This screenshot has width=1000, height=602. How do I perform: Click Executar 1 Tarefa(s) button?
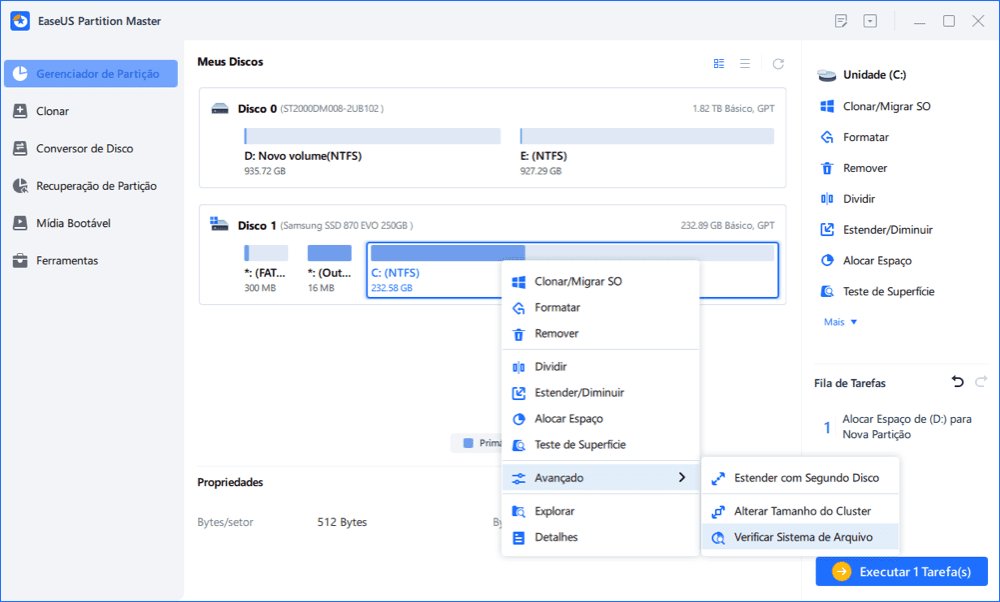(x=902, y=571)
